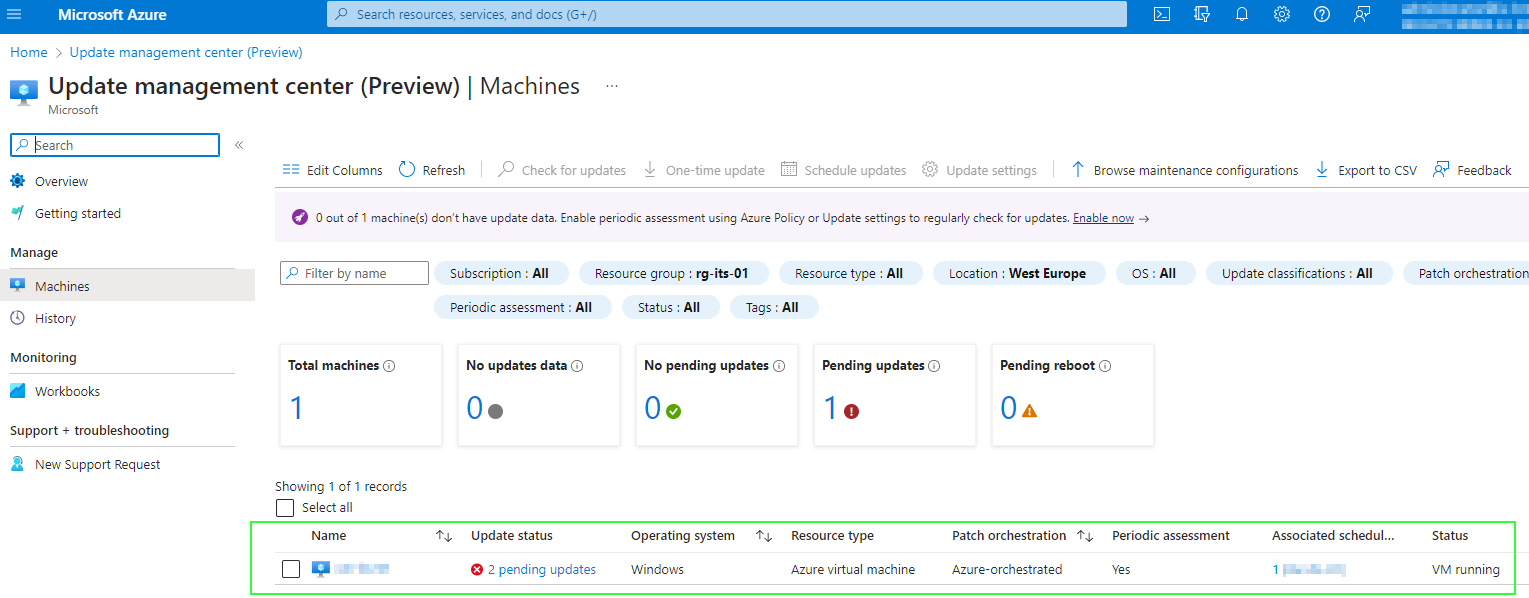Image resolution: width=1529 pixels, height=598 pixels.
Task: Collapse the sidebar with the double chevron
Action: click(239, 145)
